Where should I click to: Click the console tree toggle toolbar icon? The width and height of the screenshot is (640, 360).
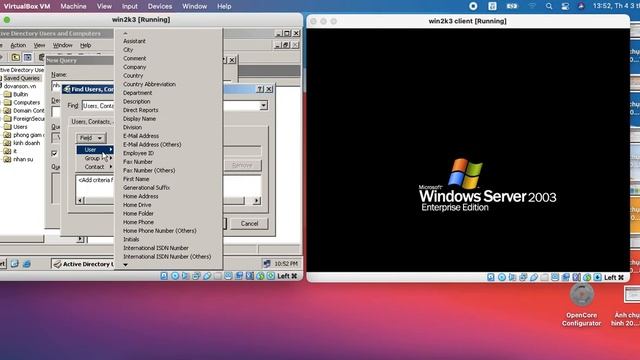coord(27,57)
